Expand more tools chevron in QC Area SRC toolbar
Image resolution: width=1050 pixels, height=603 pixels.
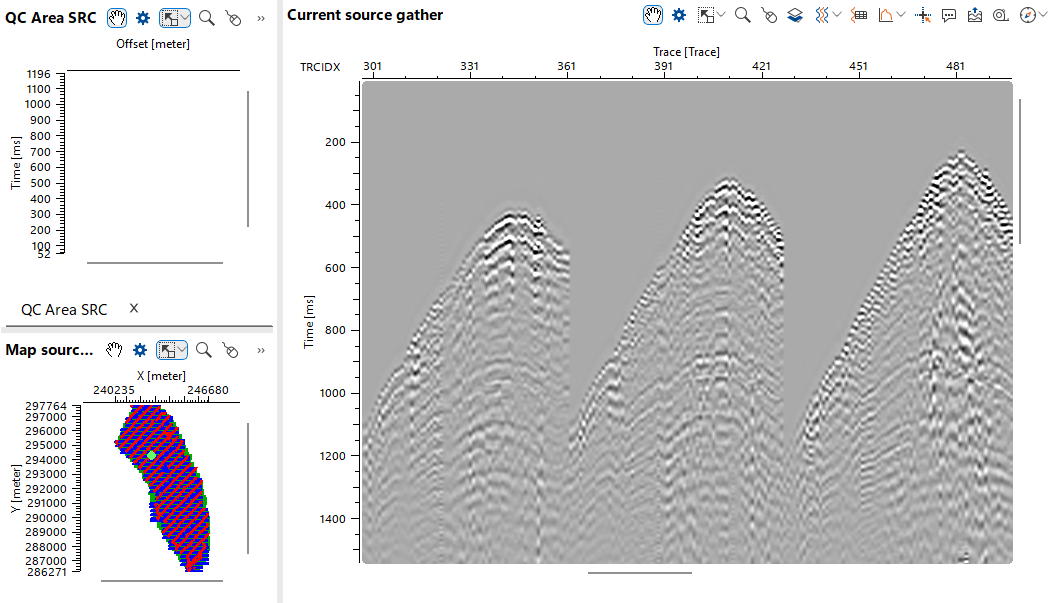261,19
